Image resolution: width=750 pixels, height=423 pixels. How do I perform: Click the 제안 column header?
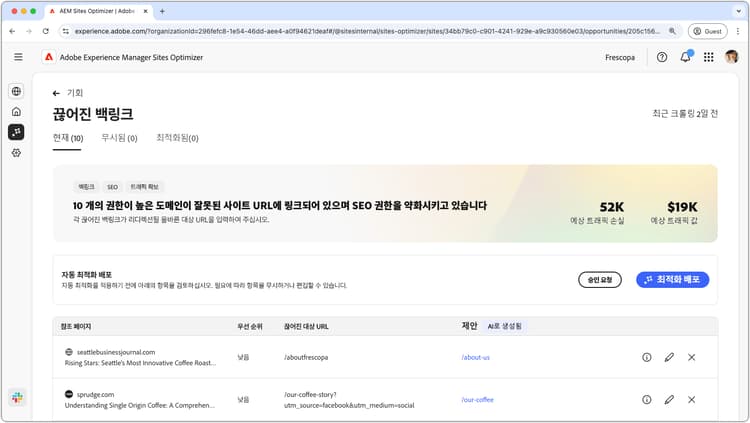pyautogui.click(x=469, y=326)
